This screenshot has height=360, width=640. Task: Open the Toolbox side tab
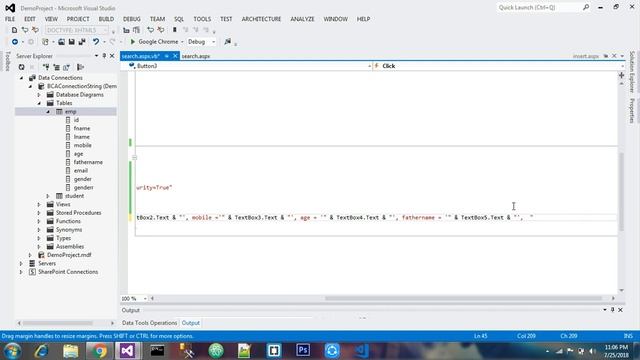pyautogui.click(x=7, y=61)
